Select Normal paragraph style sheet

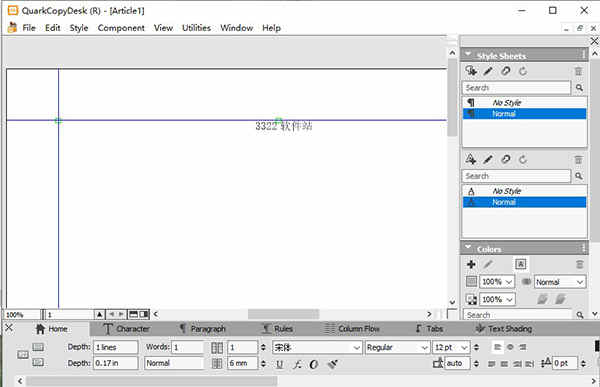tap(524, 114)
